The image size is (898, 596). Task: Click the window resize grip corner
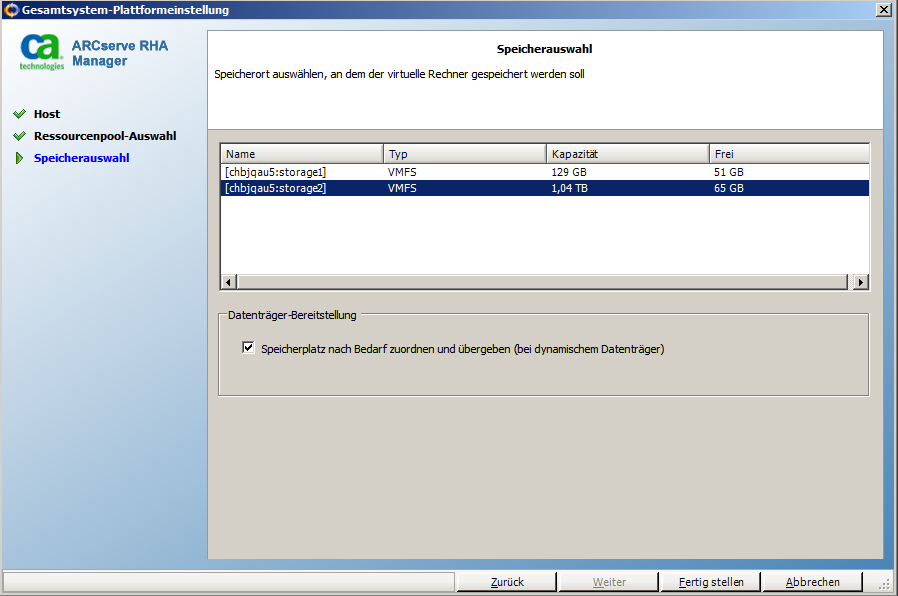[x=885, y=584]
